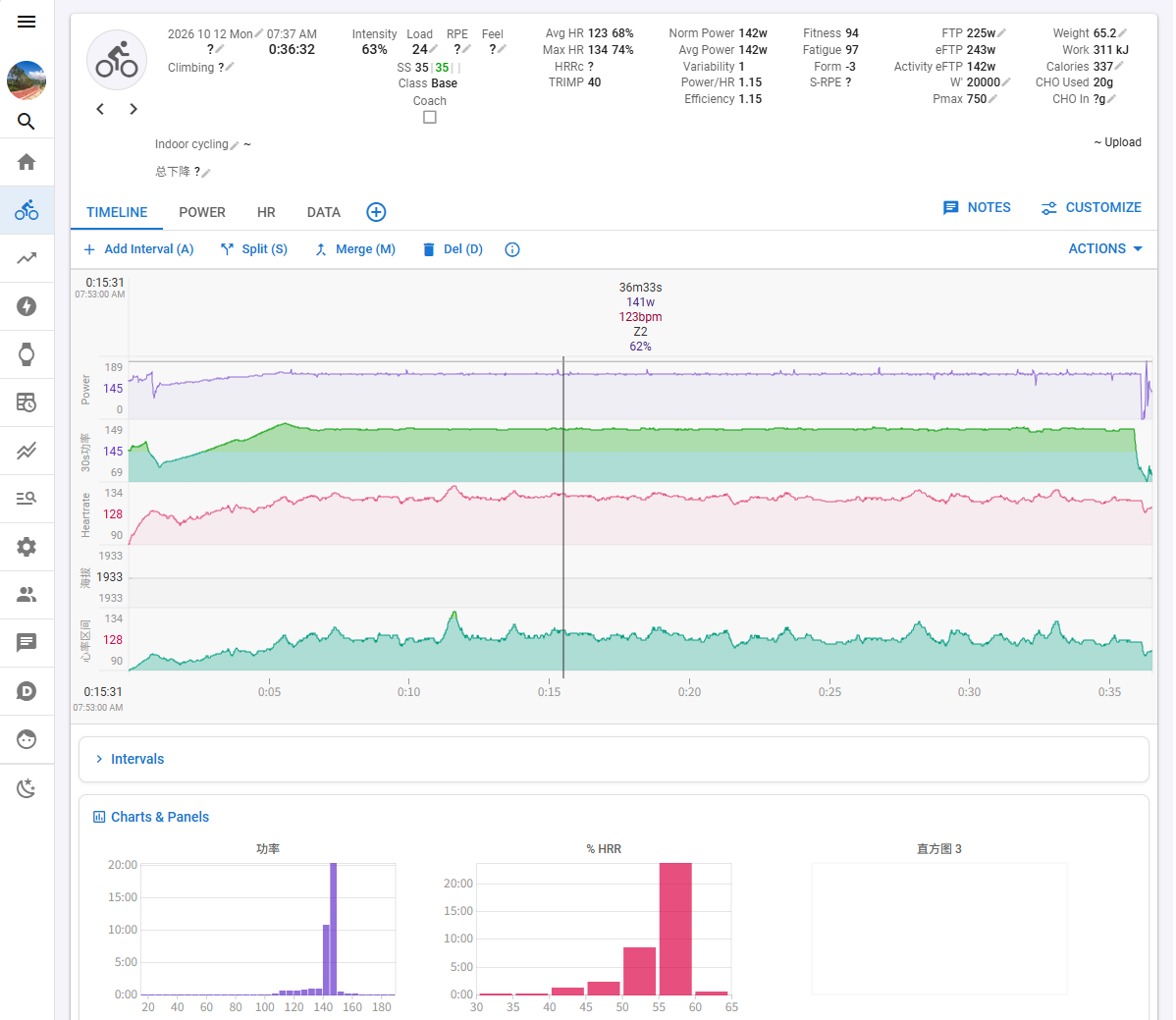1176x1020 pixels.
Task: Click the moon and star sidebar icon
Action: 27,788
